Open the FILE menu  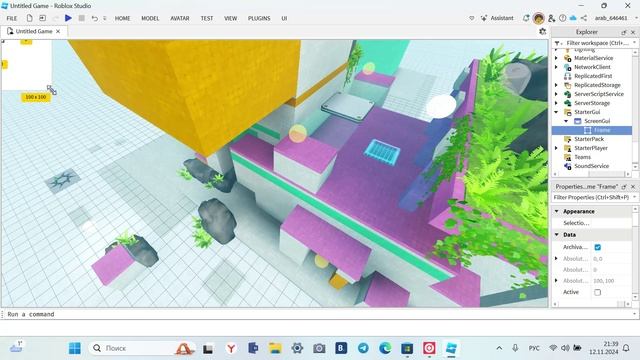pyautogui.click(x=12, y=18)
